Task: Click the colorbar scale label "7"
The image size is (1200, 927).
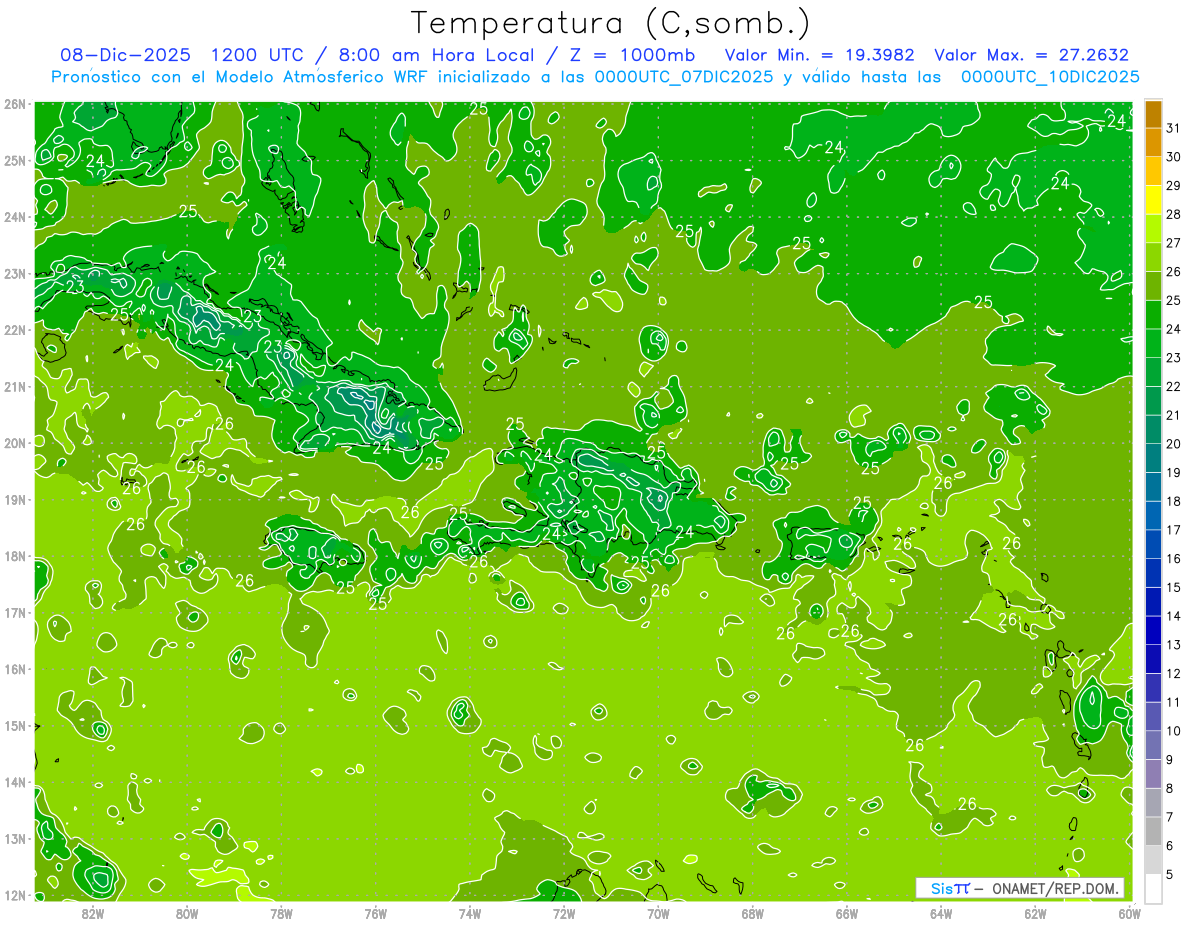Action: (1171, 817)
